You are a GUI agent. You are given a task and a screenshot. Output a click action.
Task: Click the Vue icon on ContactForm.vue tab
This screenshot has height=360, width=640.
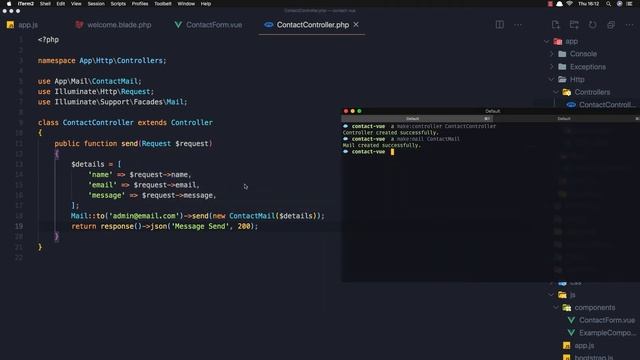(178, 25)
